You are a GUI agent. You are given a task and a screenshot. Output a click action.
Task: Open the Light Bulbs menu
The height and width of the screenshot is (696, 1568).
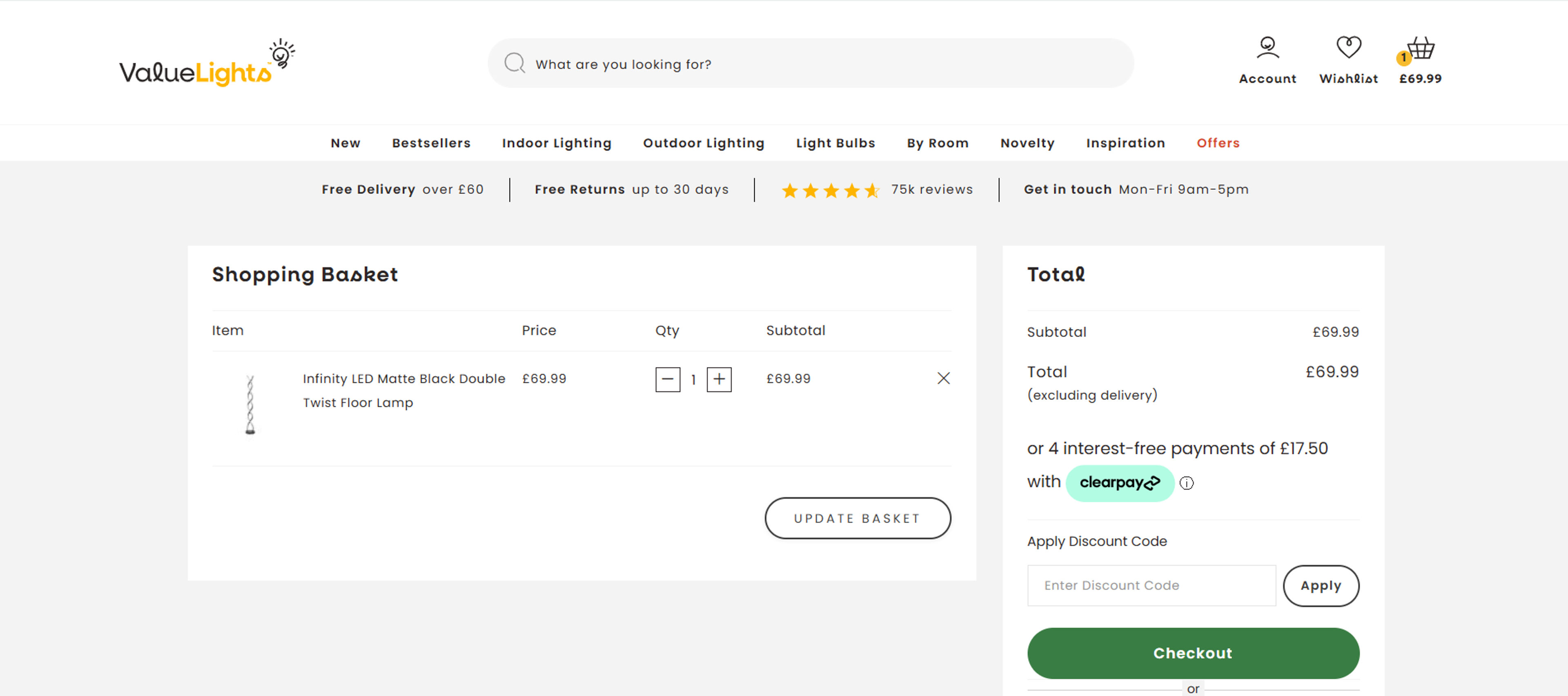[x=835, y=143]
